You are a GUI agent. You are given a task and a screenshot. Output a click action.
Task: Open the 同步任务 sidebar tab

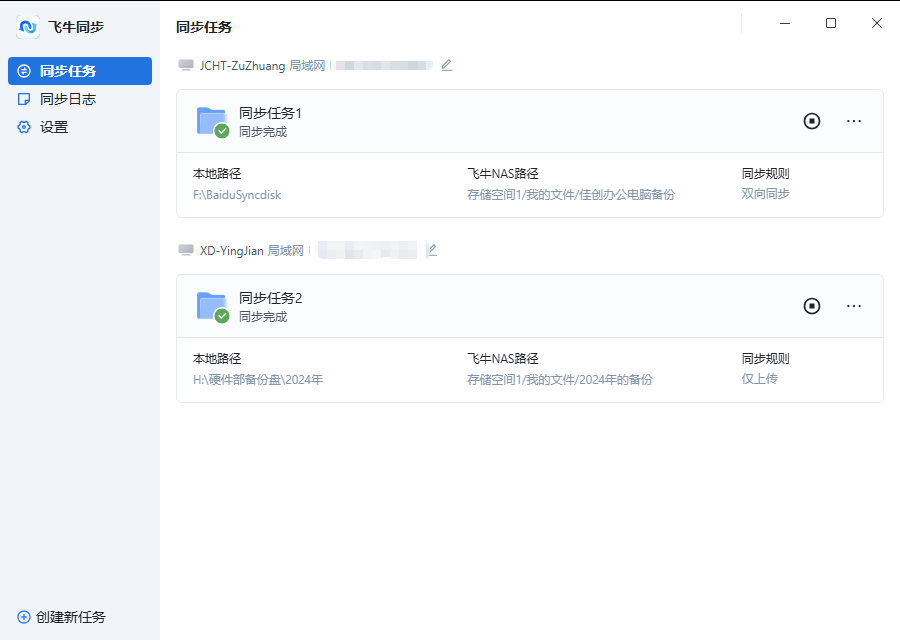pyautogui.click(x=80, y=71)
